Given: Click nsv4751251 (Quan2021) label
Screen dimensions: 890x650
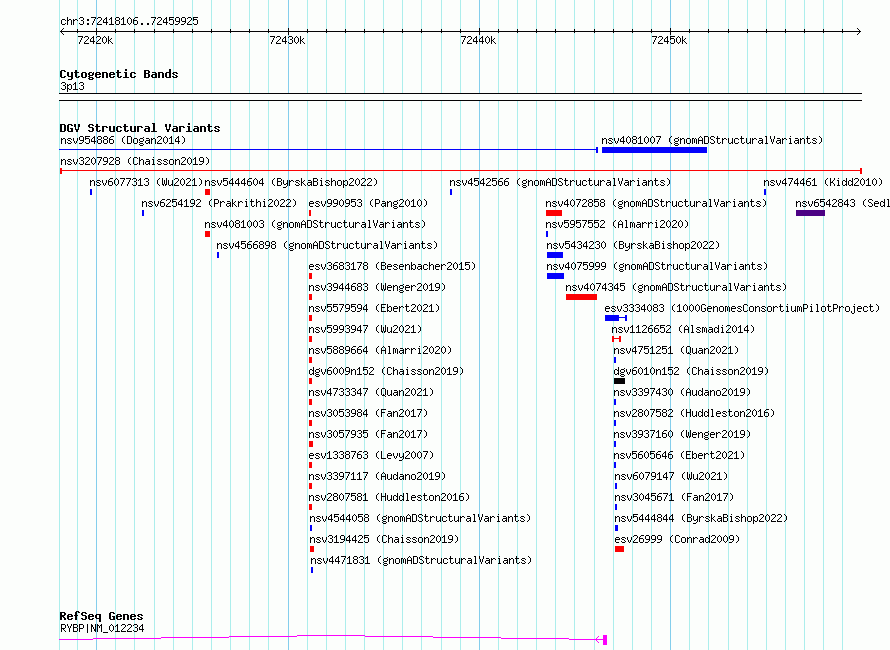Looking at the screenshot, I should coord(676,350).
